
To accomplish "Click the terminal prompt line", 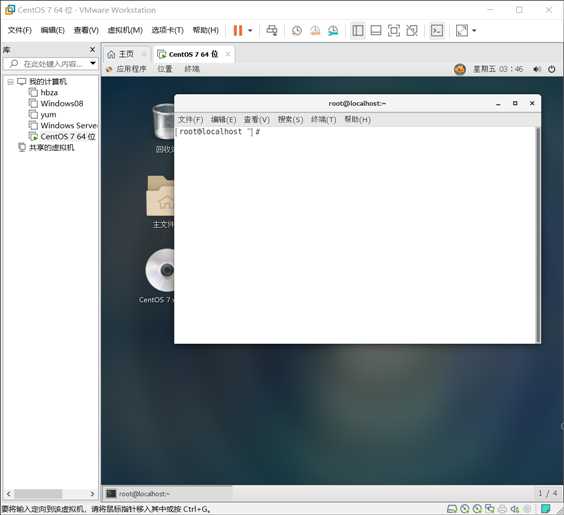I will [218, 132].
